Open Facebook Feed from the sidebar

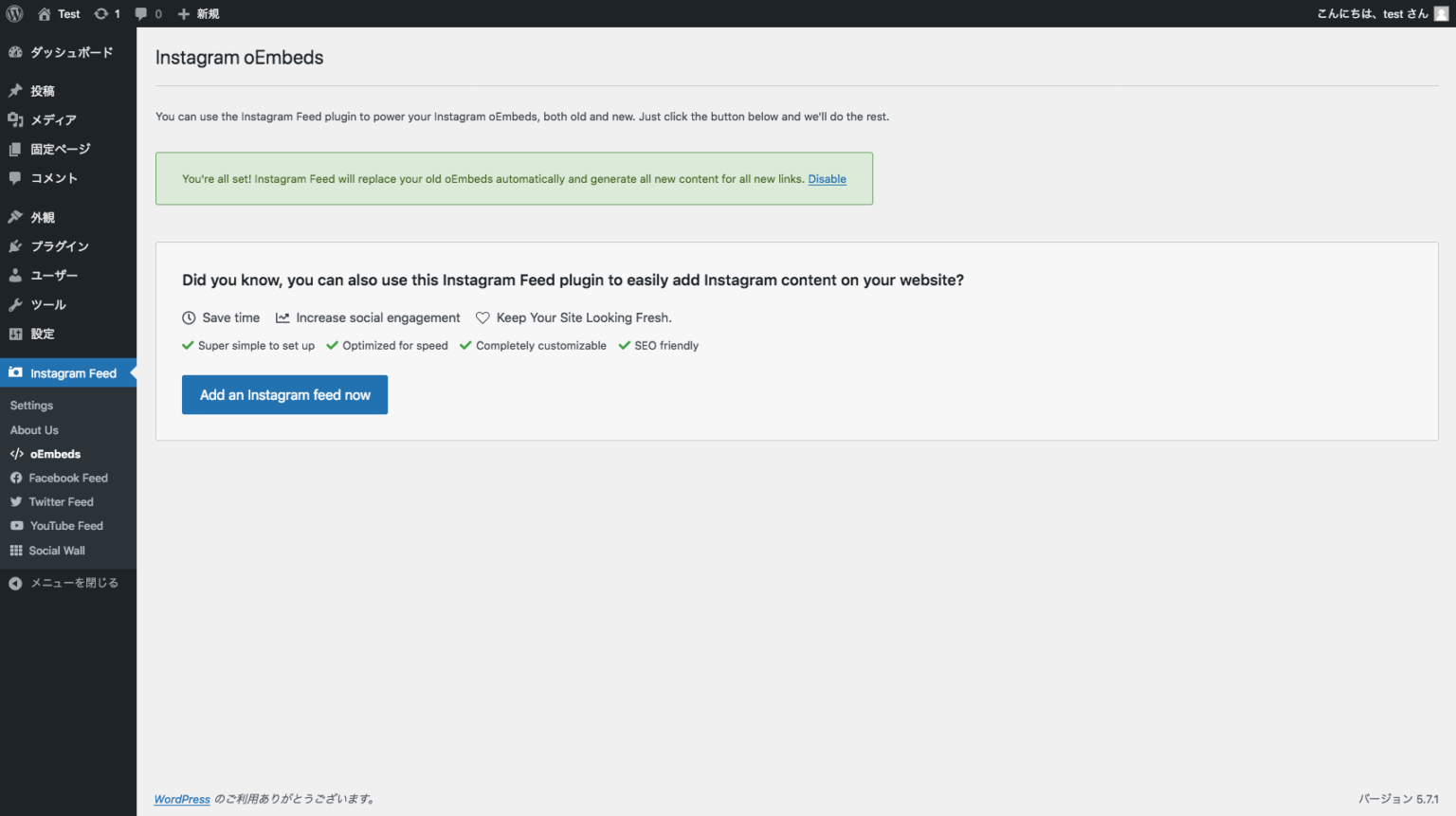pos(67,478)
